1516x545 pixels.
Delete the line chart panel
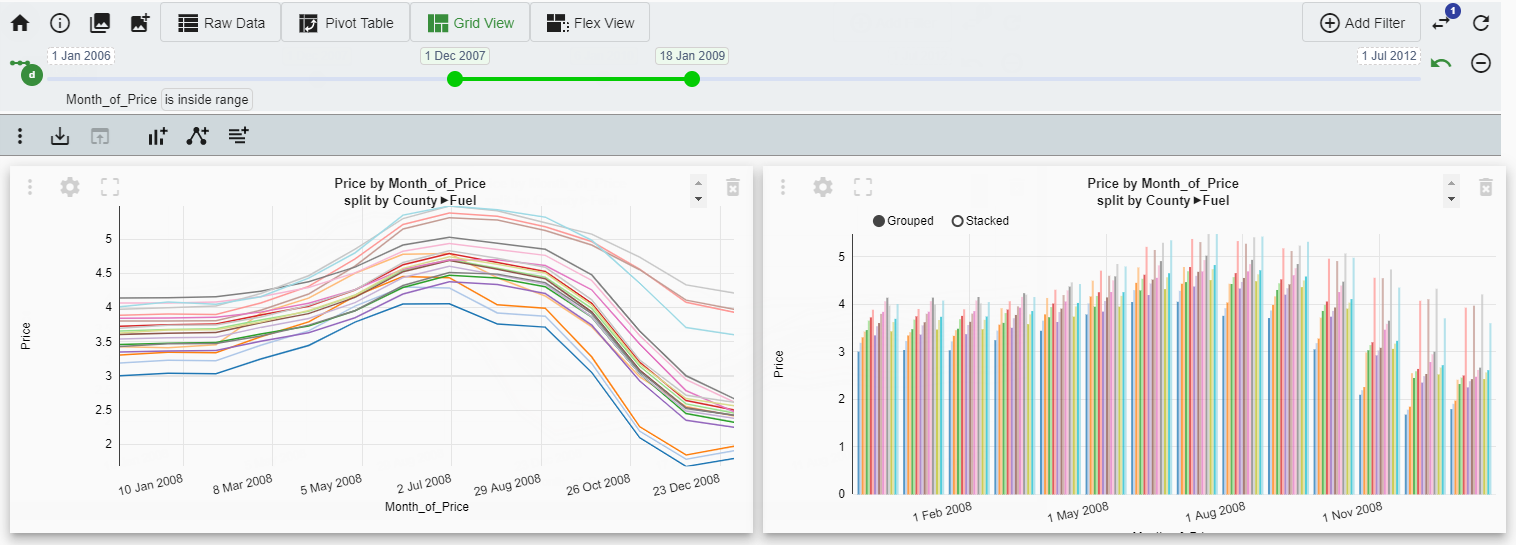[x=733, y=187]
